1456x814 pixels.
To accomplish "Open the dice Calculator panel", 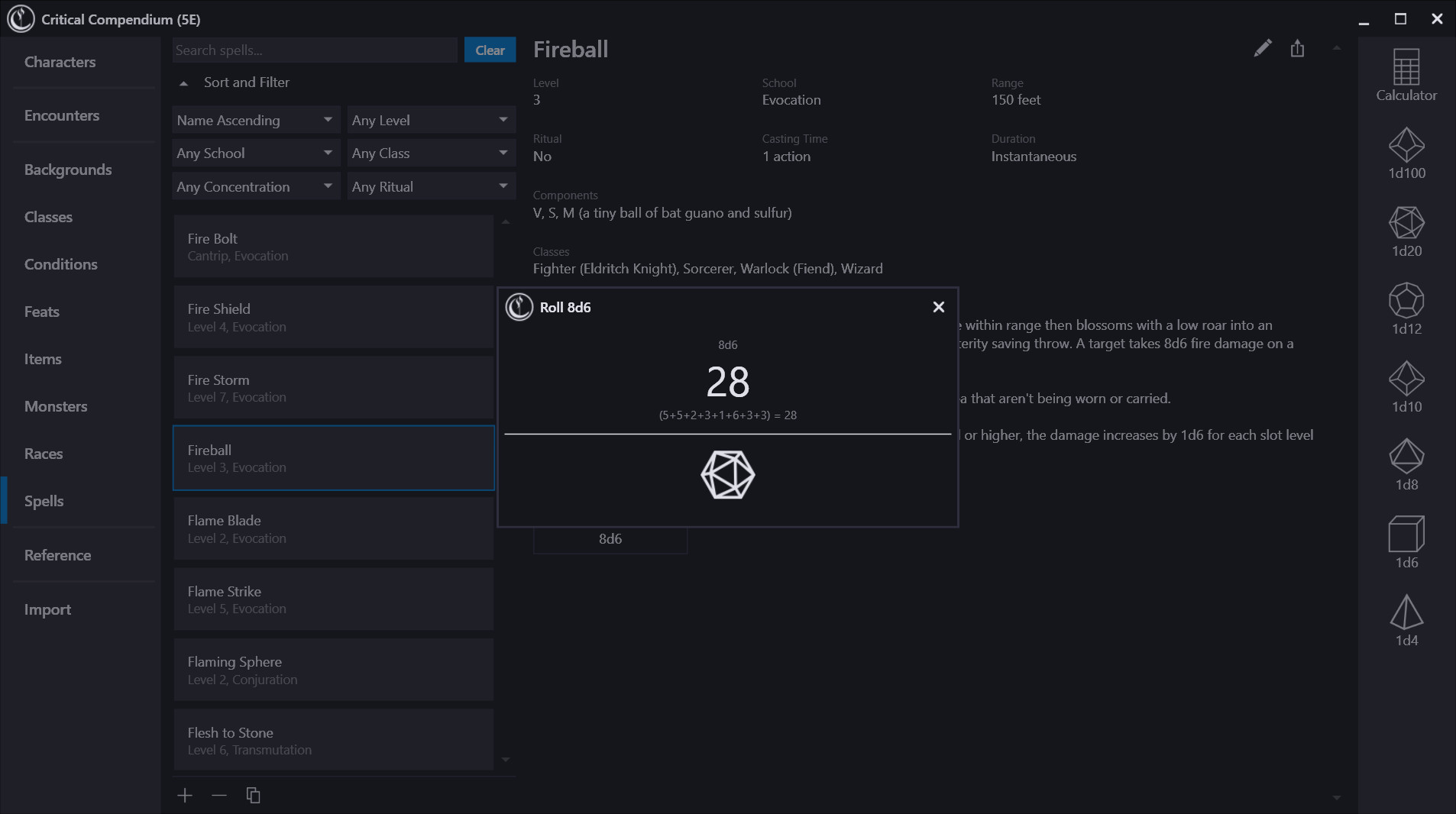I will [x=1406, y=73].
